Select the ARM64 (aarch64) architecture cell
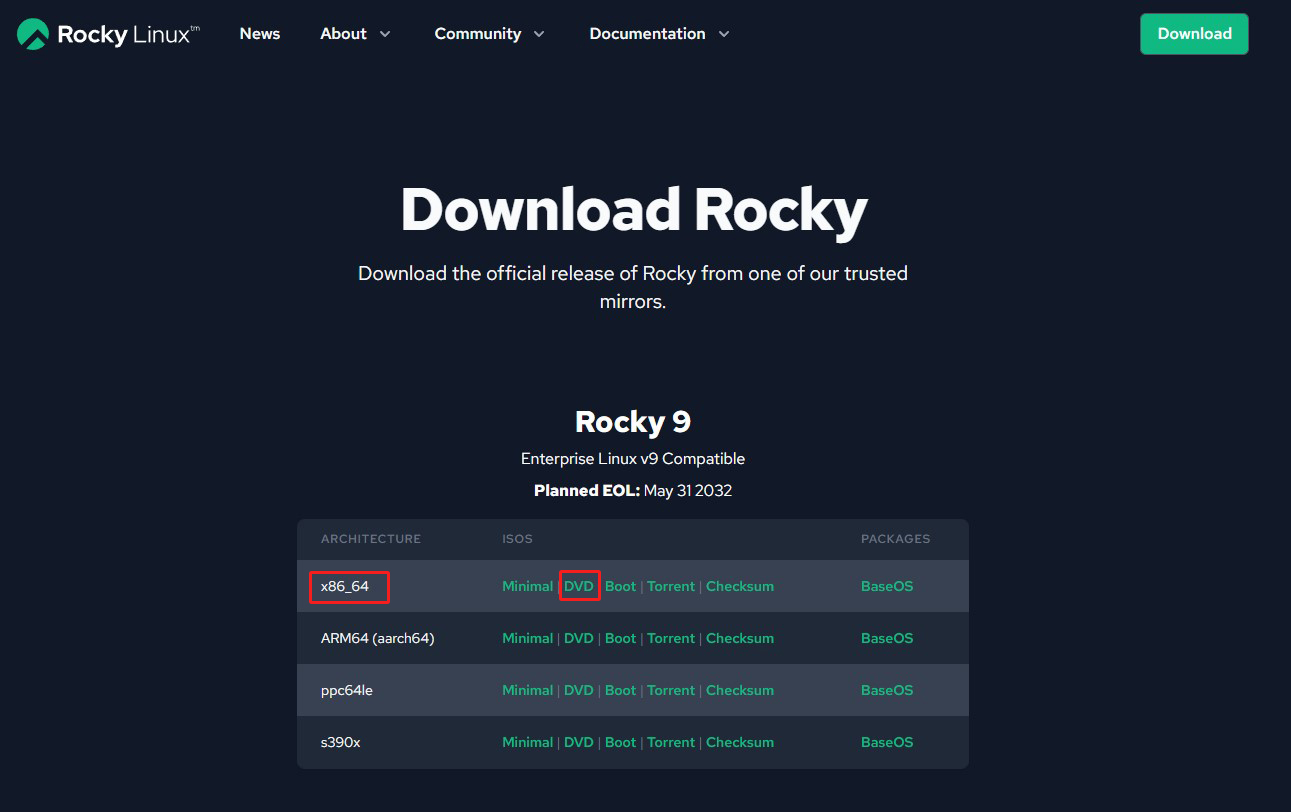This screenshot has width=1291, height=812. coord(377,638)
